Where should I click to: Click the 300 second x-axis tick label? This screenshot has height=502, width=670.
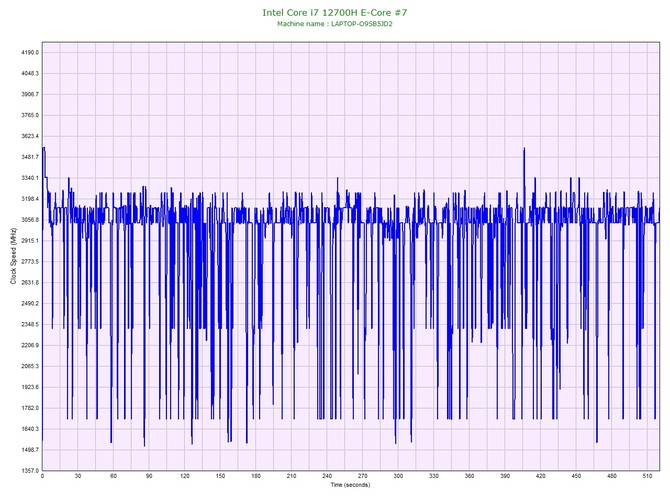(398, 476)
